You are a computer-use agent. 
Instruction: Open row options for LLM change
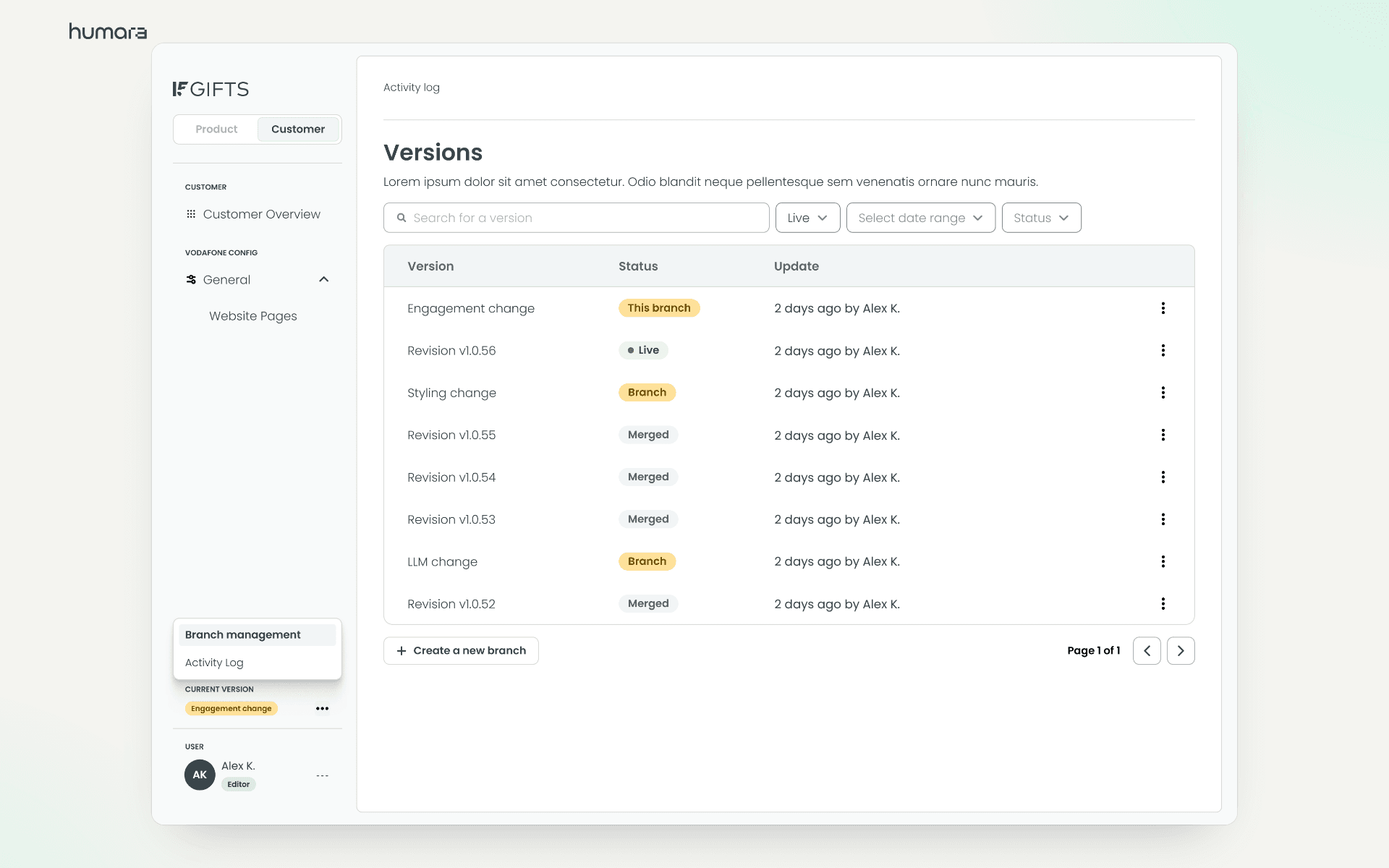1163,561
